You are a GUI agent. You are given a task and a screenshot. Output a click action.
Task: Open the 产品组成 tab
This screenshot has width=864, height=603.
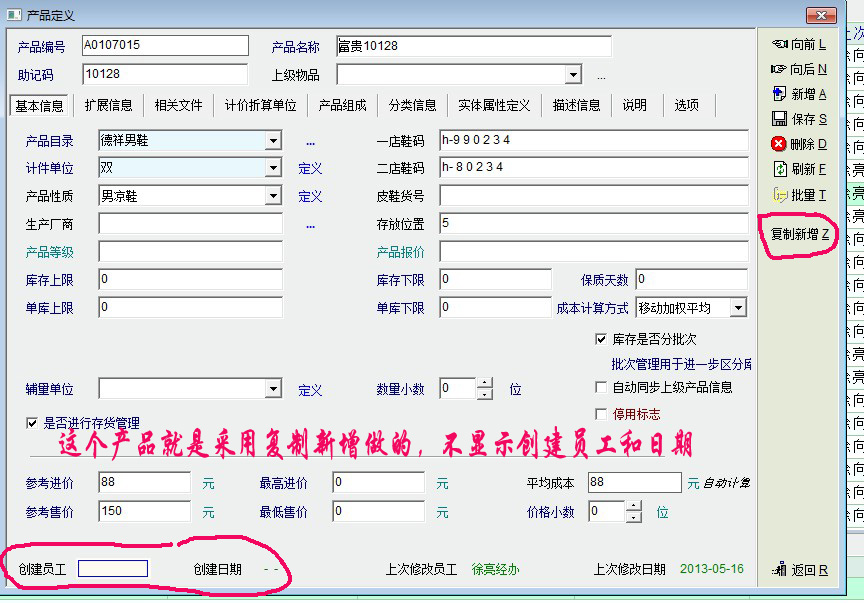342,105
